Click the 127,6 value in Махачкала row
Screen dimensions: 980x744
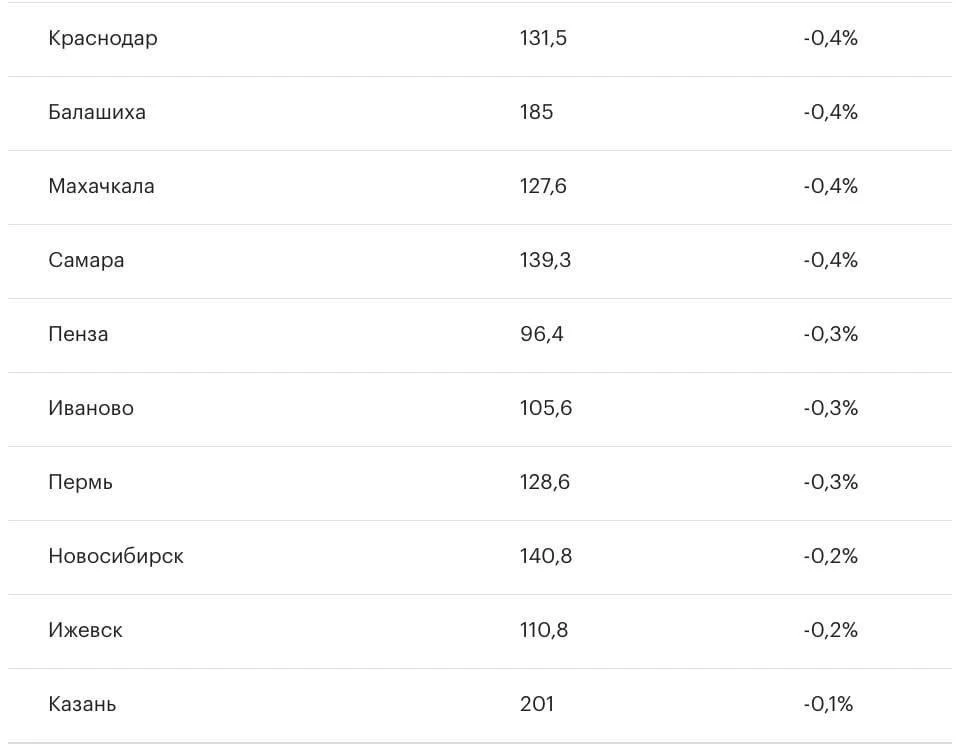coord(543,186)
